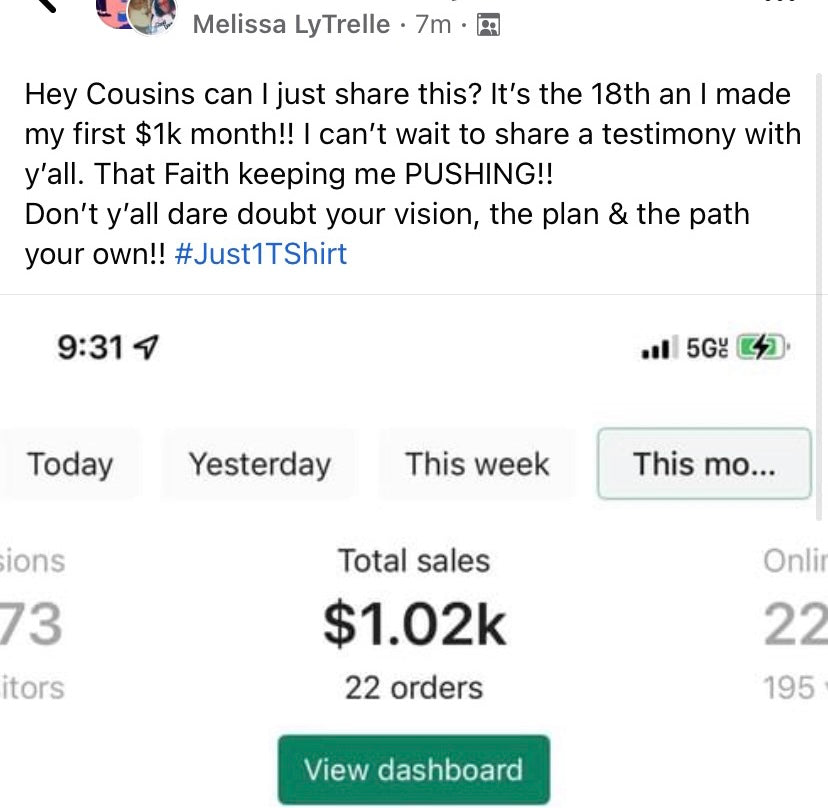The width and height of the screenshot is (828, 808).
Task: Click the cellular signal bars icon
Action: (x=655, y=349)
